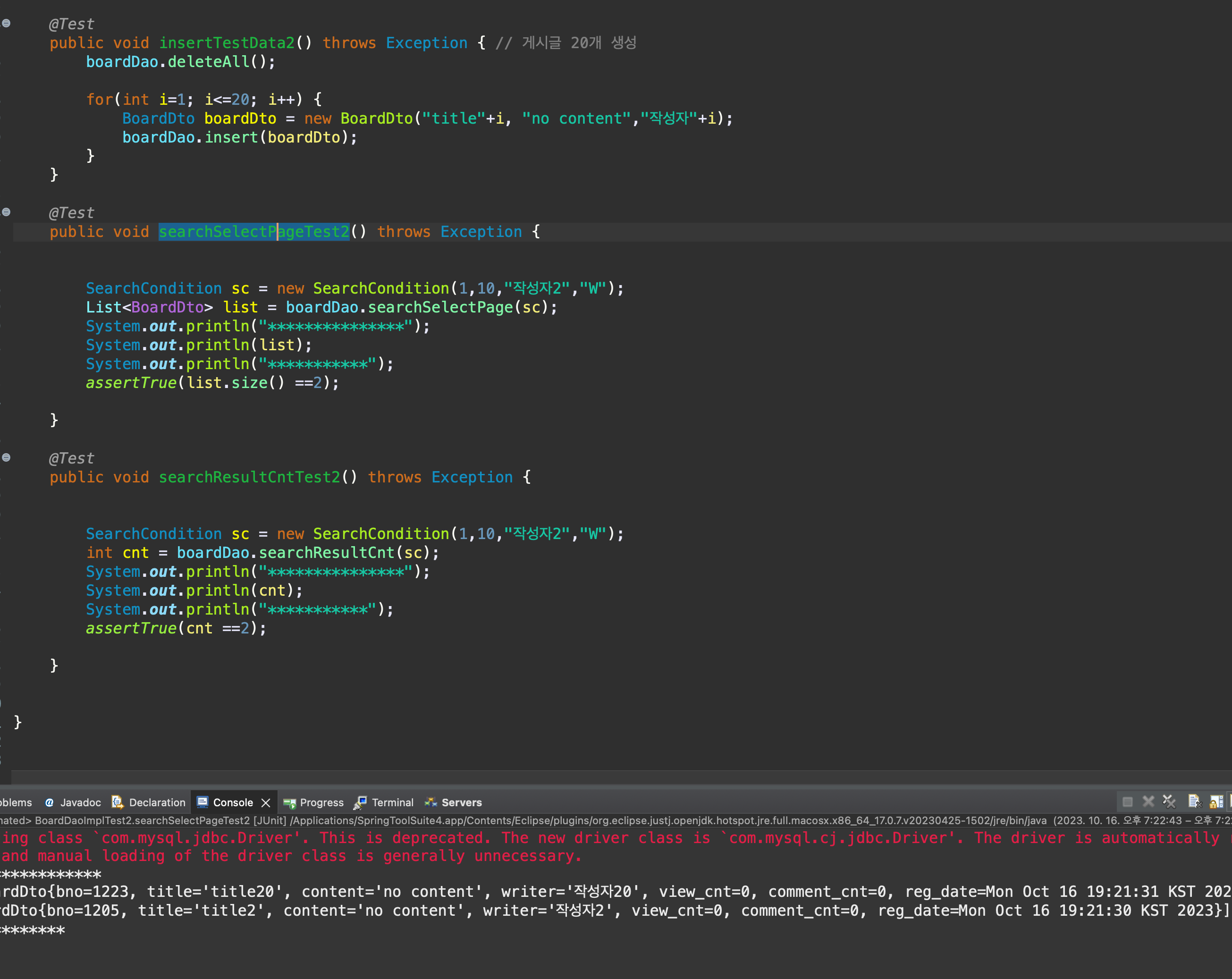1232x979 pixels.
Task: Collapse the searchSelectPageTest2 method fold
Action: click(6, 212)
